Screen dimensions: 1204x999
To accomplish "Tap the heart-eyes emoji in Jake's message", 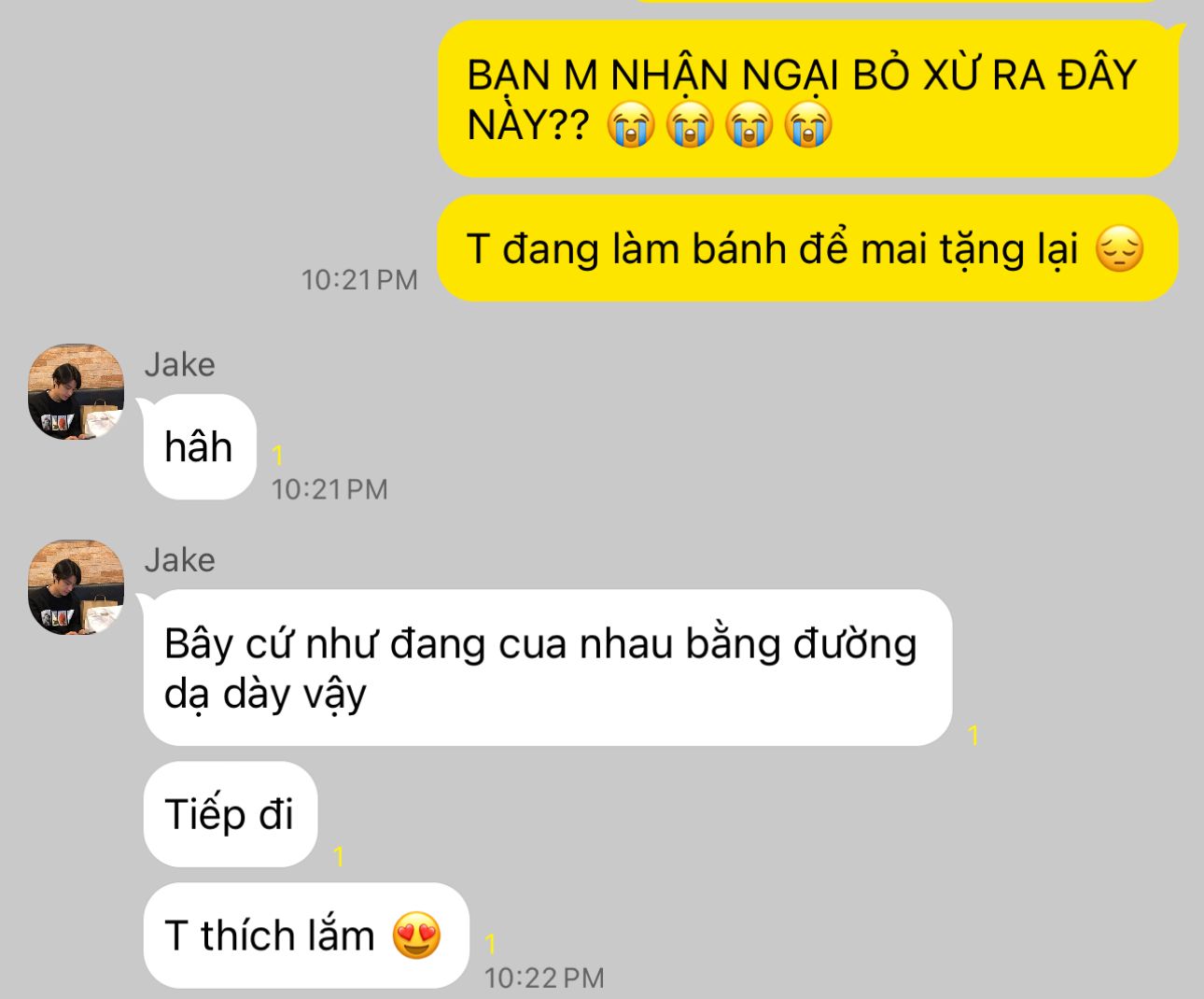I will pos(416,936).
